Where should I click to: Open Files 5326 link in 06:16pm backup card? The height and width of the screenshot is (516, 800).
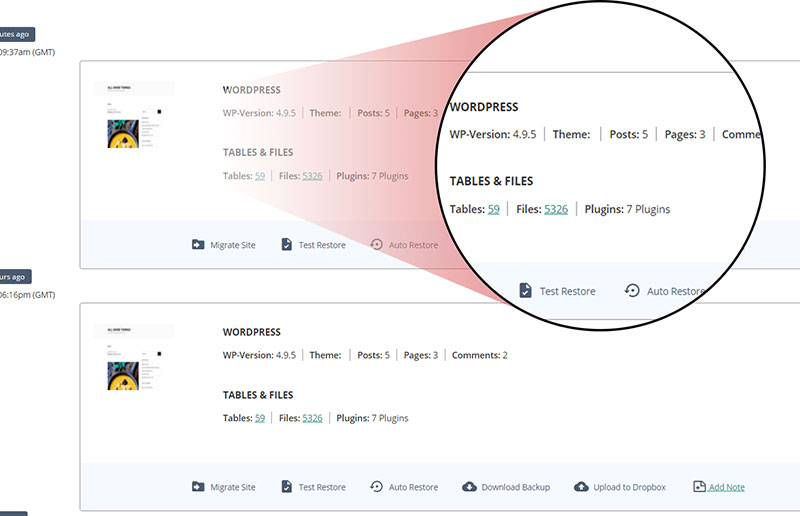click(312, 418)
